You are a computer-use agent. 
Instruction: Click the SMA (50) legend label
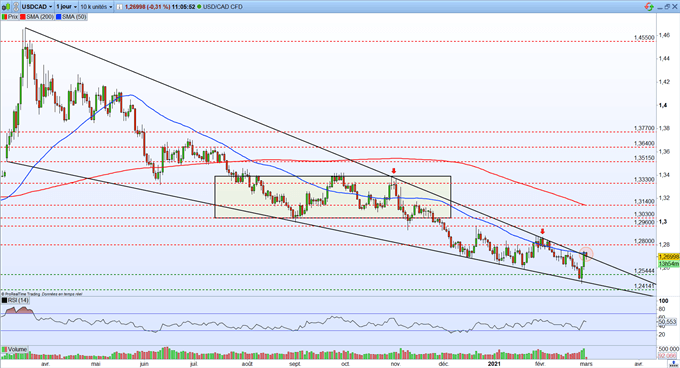pos(74,17)
